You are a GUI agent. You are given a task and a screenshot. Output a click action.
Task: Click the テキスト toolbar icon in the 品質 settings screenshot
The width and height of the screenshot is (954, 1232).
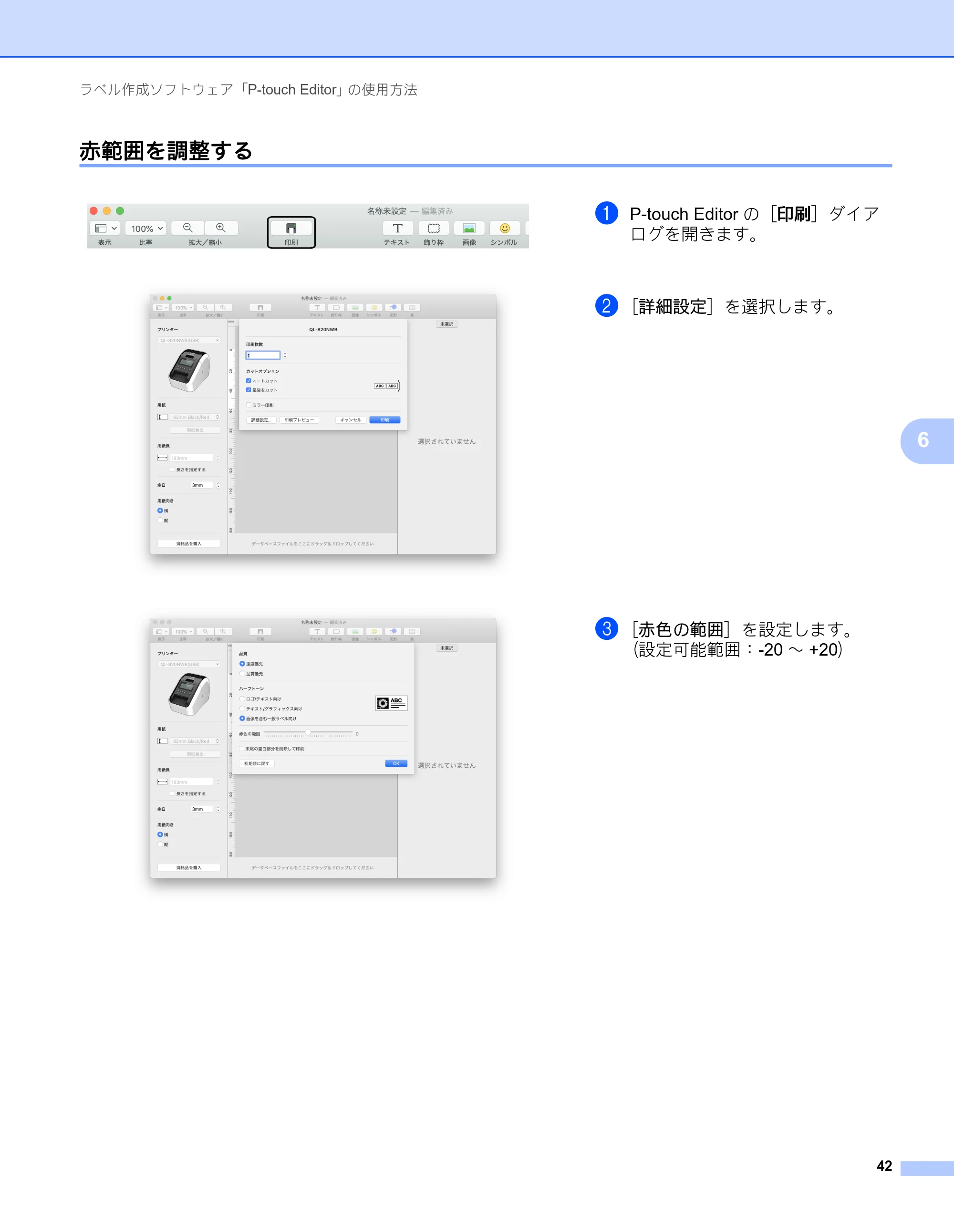317,631
